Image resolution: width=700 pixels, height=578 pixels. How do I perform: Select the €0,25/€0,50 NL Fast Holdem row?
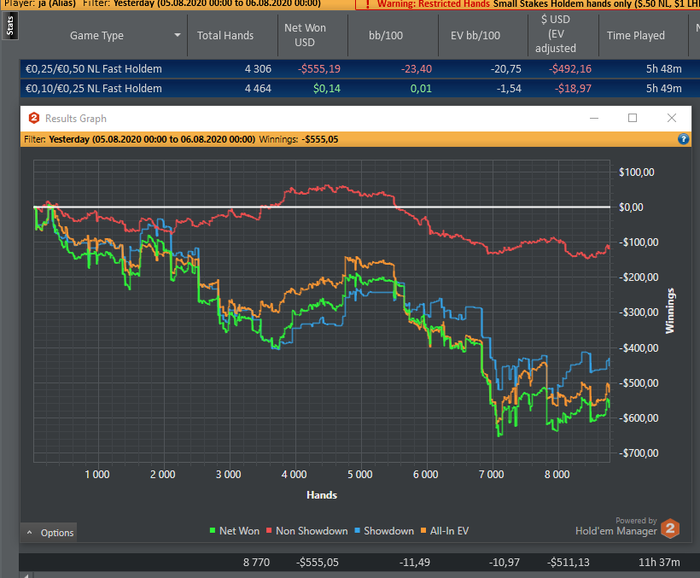360,69
